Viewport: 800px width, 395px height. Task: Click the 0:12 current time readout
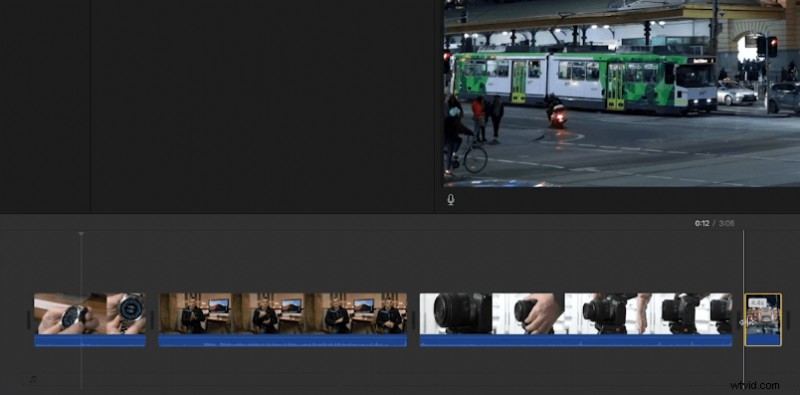coord(702,224)
